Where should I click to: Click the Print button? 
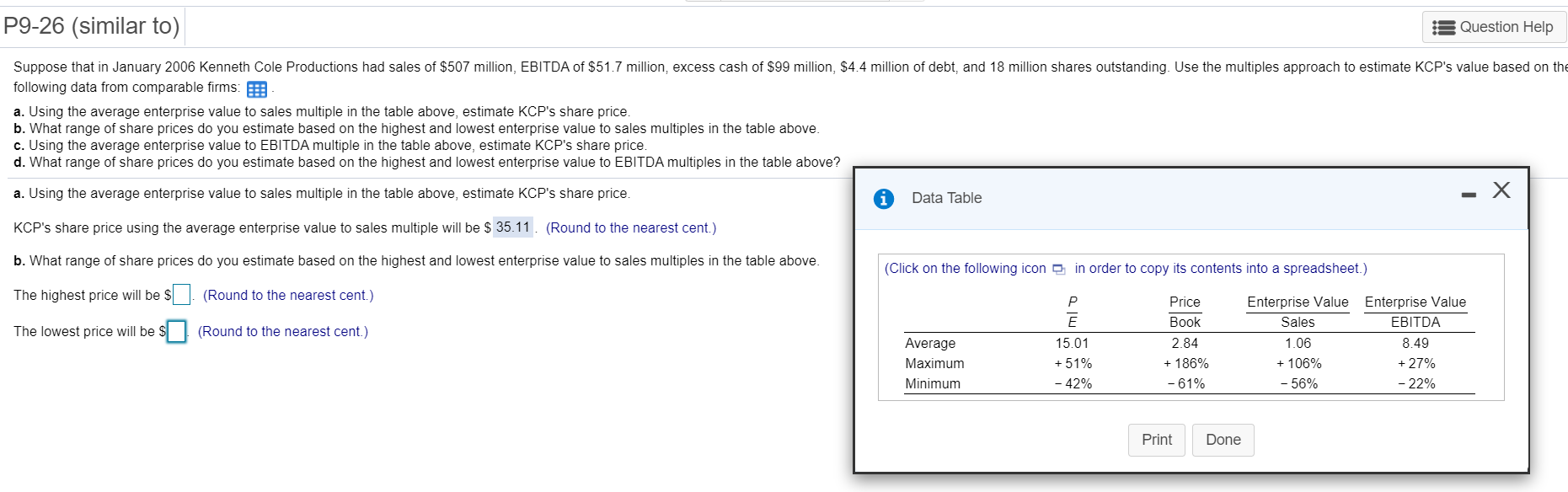1157,440
